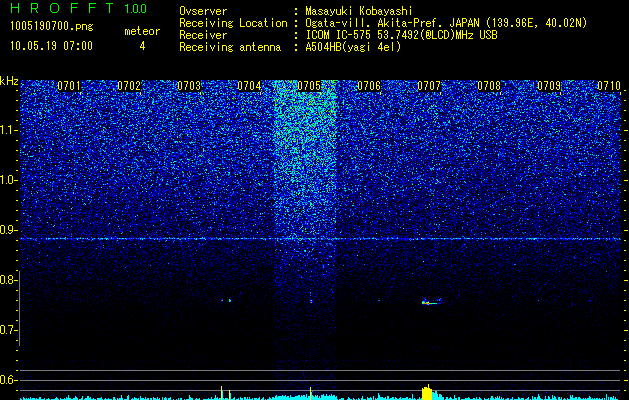The width and height of the screenshot is (629, 400).
Task: Click the meteor echo dot pair before 0704
Action: (x=226, y=300)
